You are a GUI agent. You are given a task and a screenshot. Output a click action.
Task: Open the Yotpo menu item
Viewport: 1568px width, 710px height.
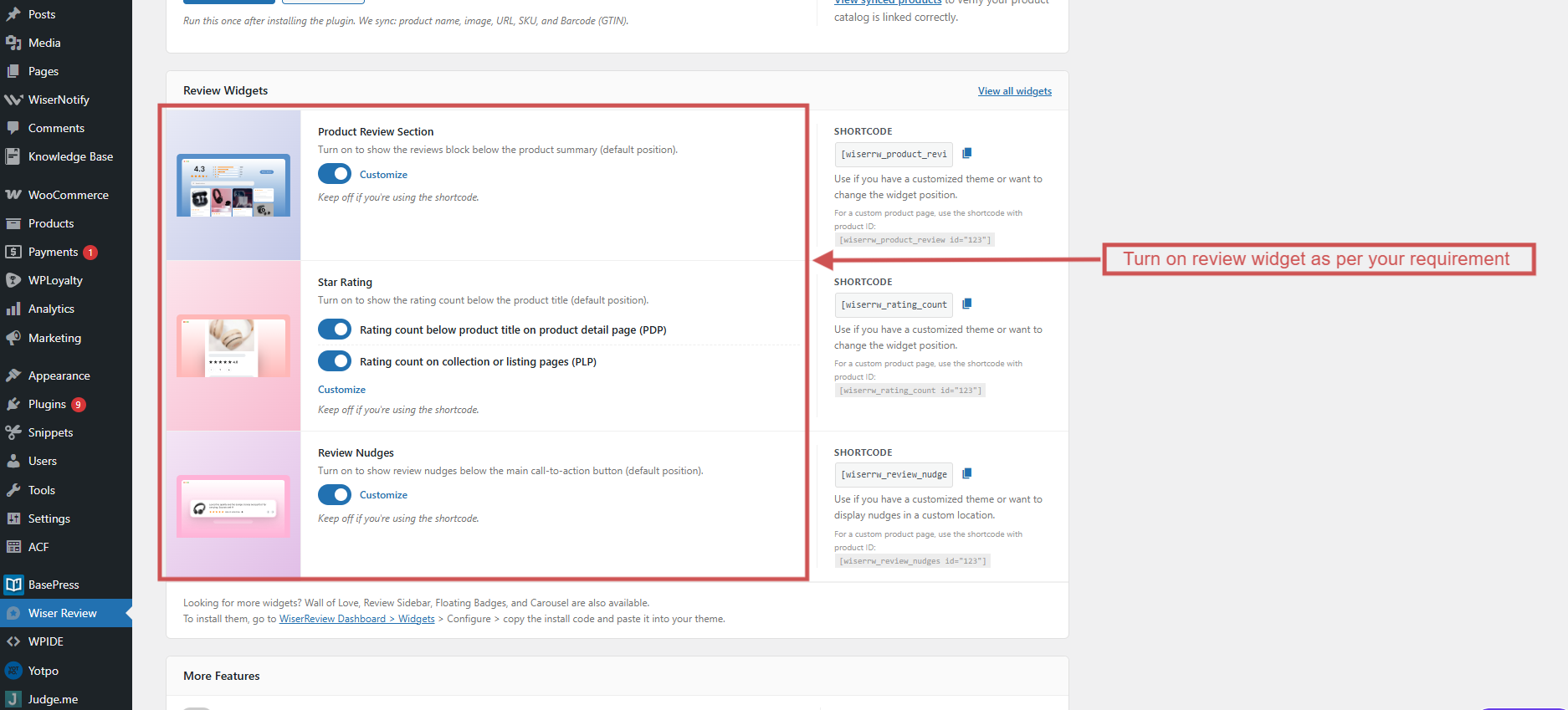tap(66, 671)
